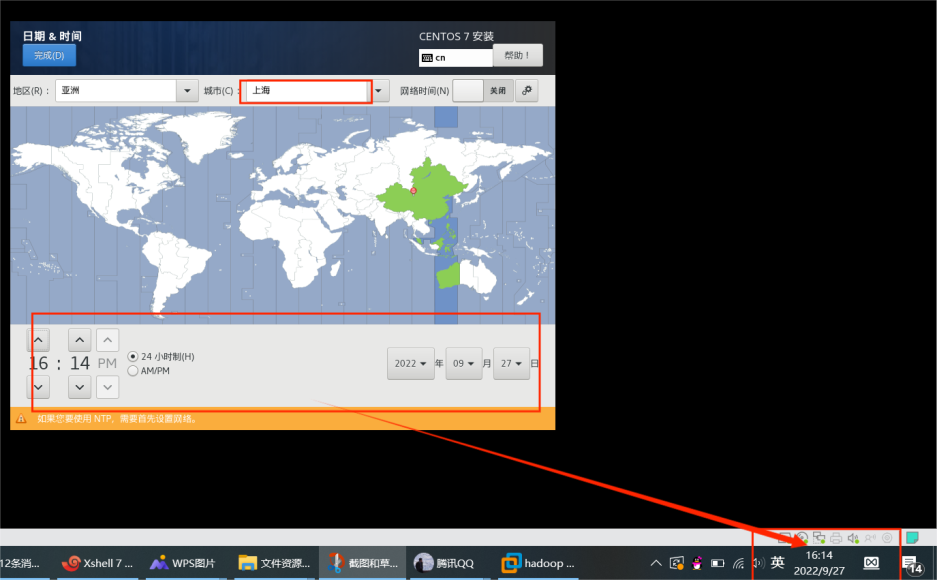Switch to 截图和草图 snipping taskbar item

click(362, 563)
